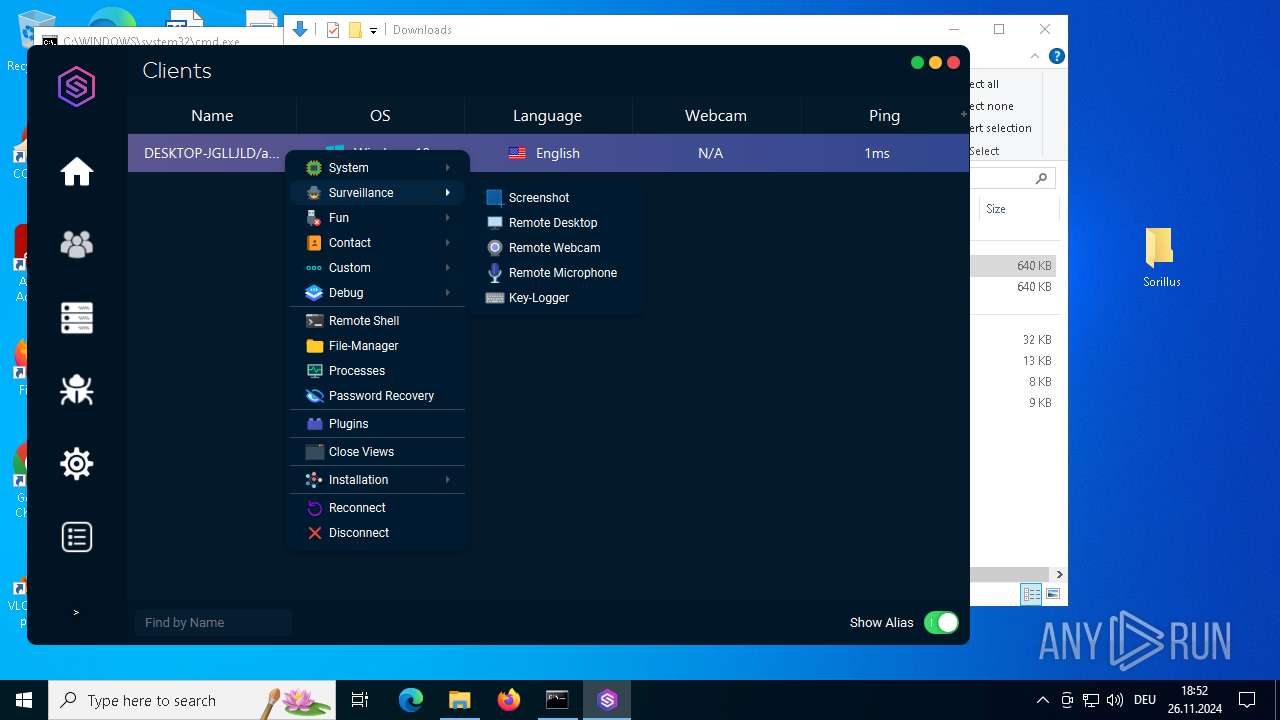The width and height of the screenshot is (1280, 720).
Task: Click the Reconnect arrow icon
Action: pyautogui.click(x=314, y=508)
